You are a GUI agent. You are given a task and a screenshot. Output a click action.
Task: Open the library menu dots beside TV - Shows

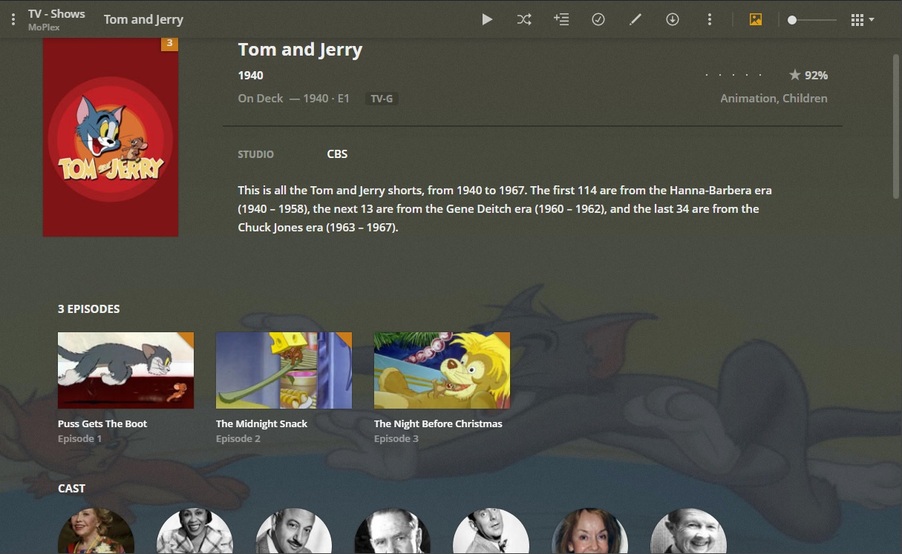[13, 20]
